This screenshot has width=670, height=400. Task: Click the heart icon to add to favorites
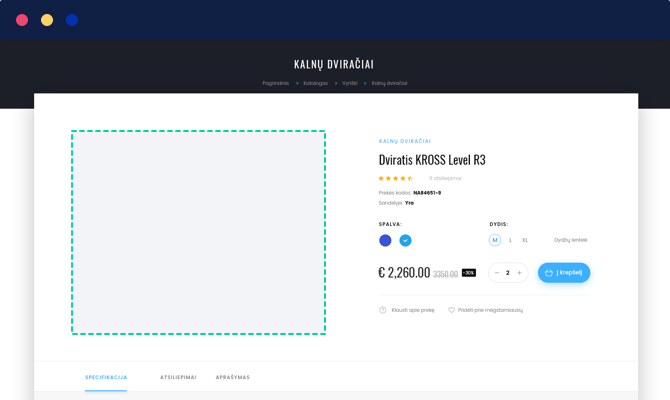point(451,310)
